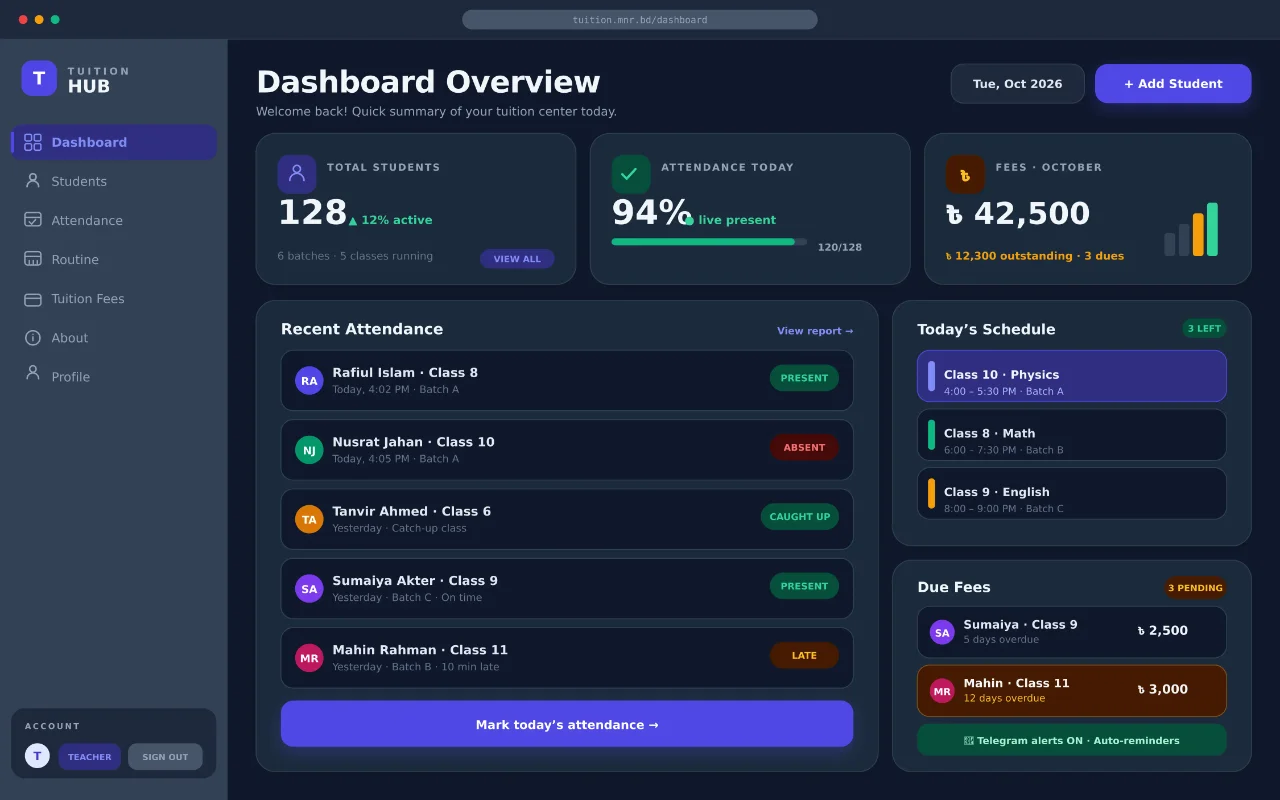Click the LATE badge for Mahin Rahman
Image resolution: width=1280 pixels, height=800 pixels.
(804, 656)
